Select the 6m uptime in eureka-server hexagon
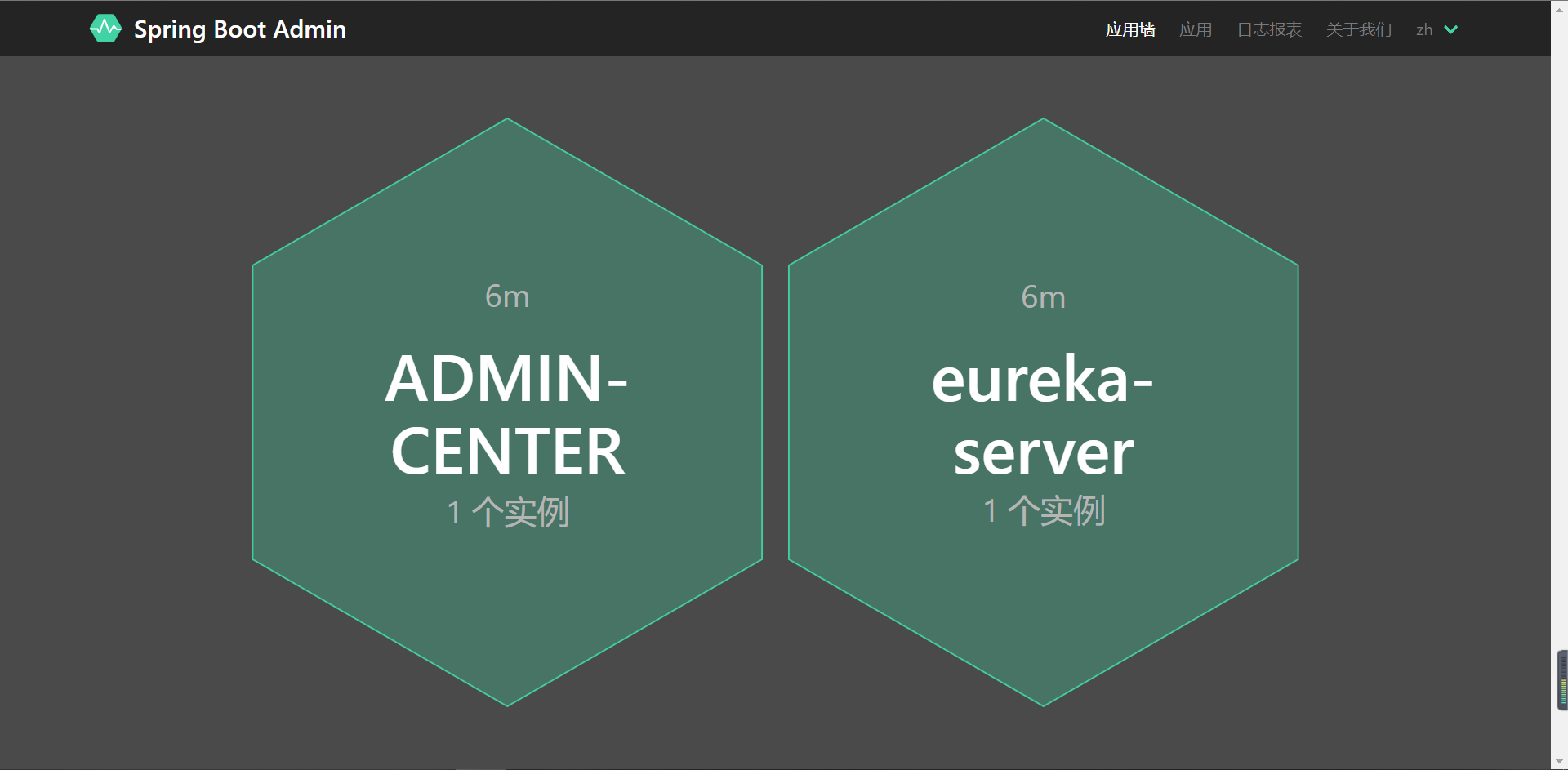This screenshot has width=1568, height=770. tap(1043, 297)
